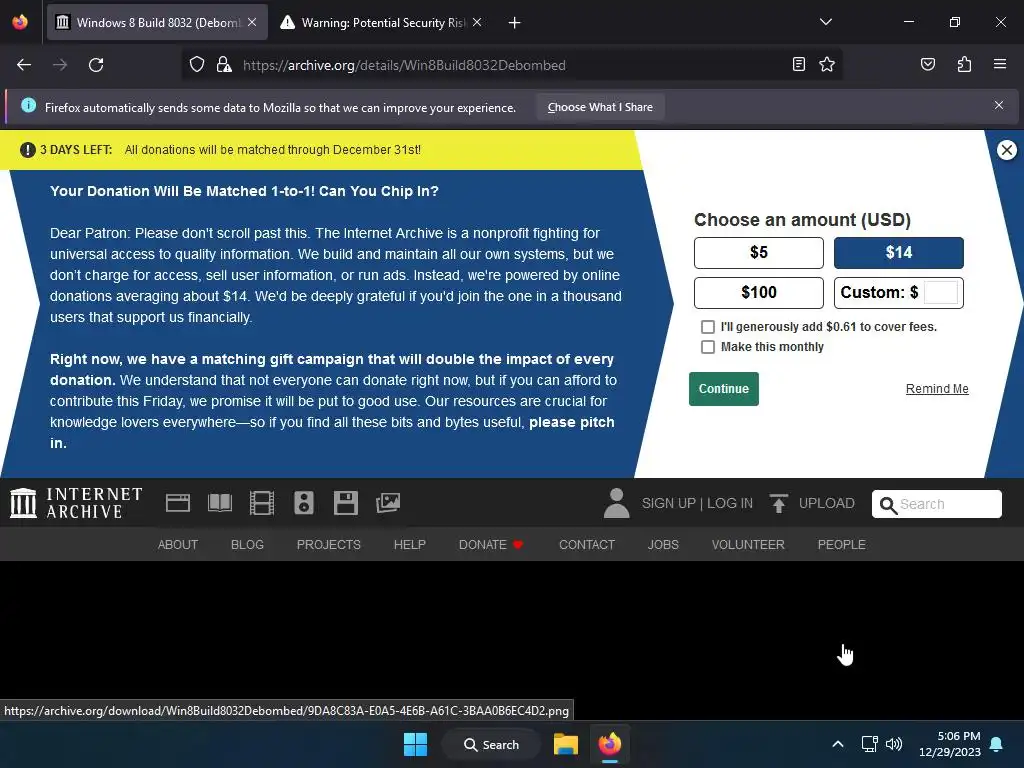
Task: Reload the current page
Action: 96,65
